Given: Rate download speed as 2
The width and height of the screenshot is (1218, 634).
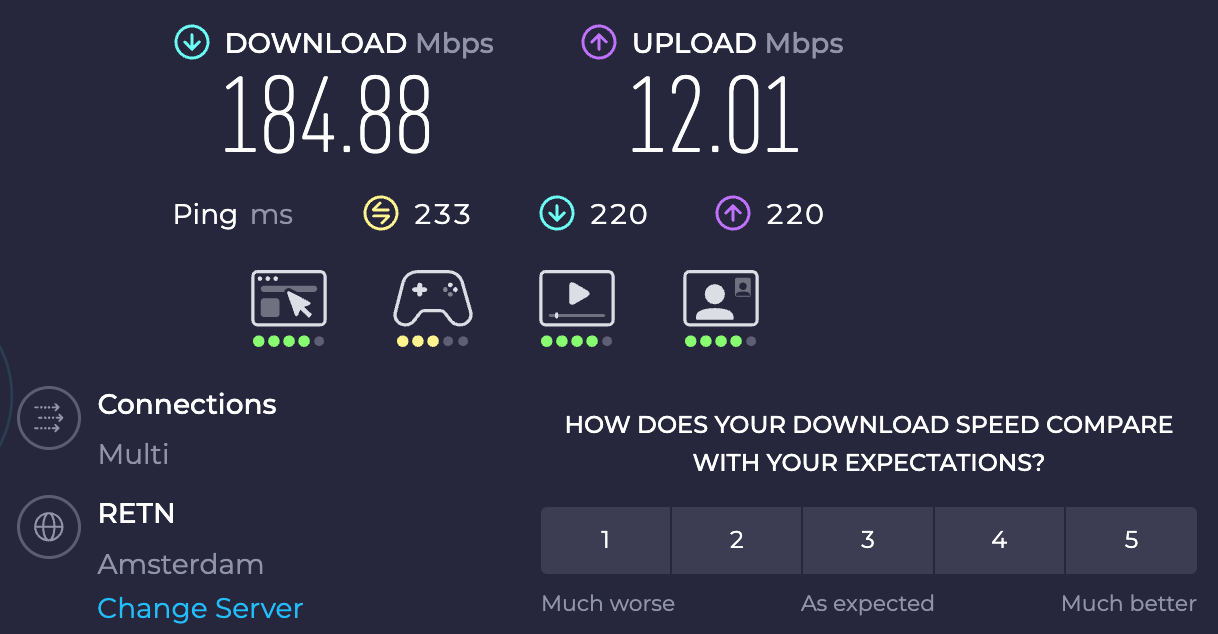Looking at the screenshot, I should pyautogui.click(x=736, y=540).
